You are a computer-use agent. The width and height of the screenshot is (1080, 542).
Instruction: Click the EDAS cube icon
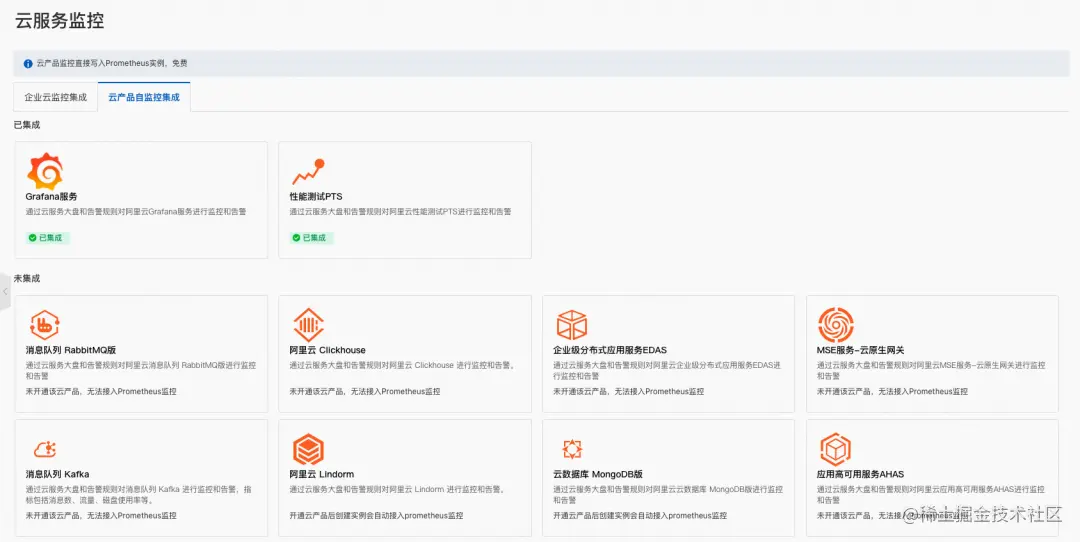coord(572,325)
